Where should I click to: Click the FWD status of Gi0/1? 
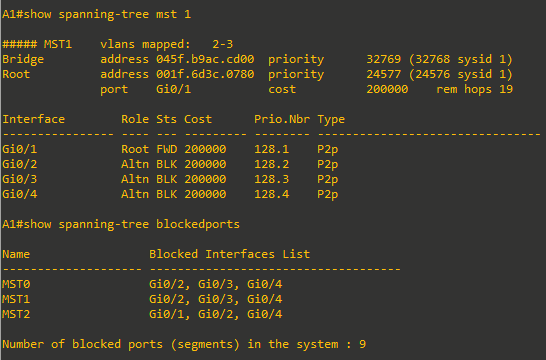(166, 149)
